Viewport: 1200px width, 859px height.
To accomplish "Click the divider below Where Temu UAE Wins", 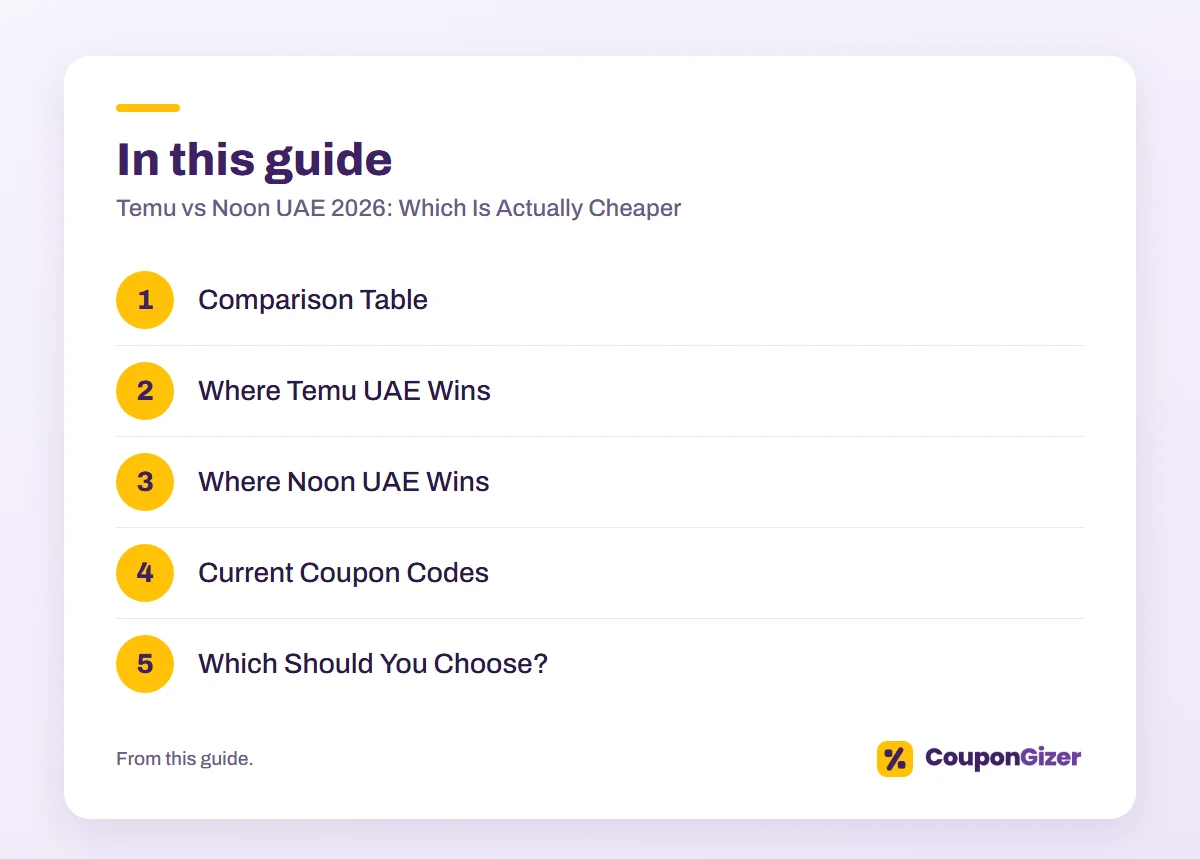I will [x=600, y=437].
